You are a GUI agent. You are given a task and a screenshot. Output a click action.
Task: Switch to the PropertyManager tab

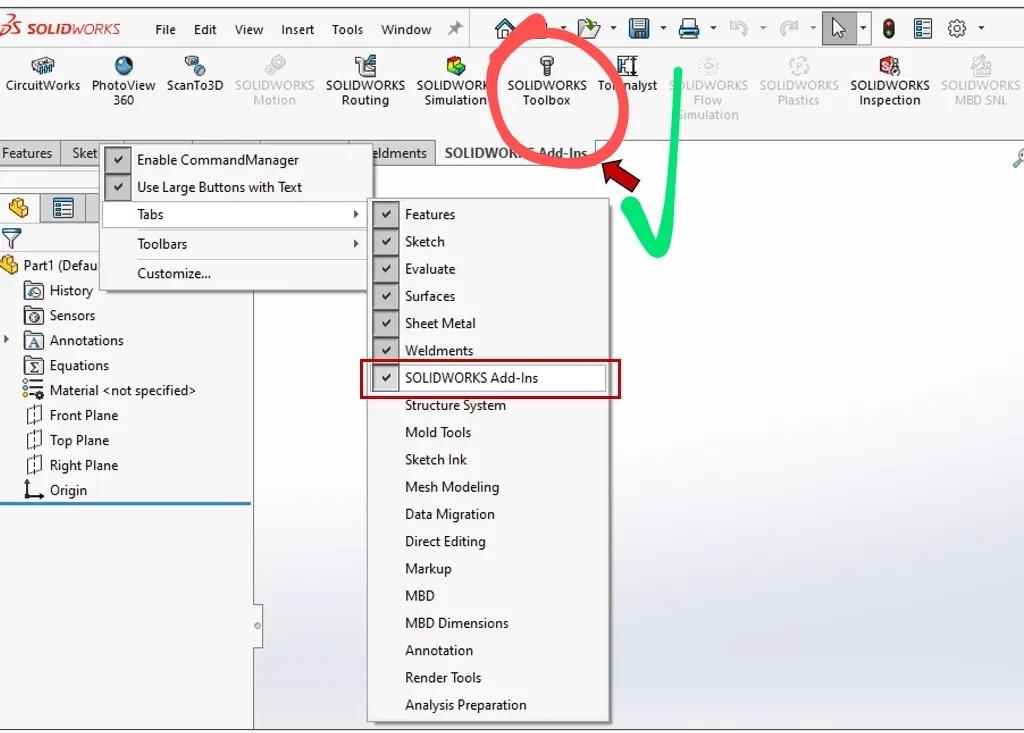(63, 208)
